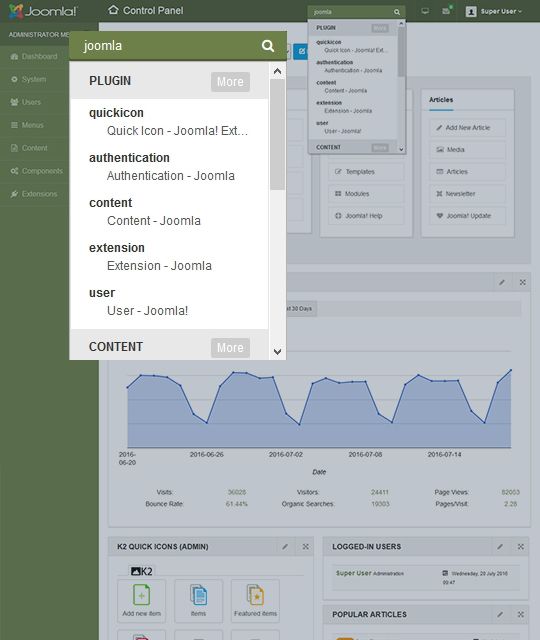Click the Super User avatar icon
This screenshot has width=540, height=640.
(x=471, y=11)
